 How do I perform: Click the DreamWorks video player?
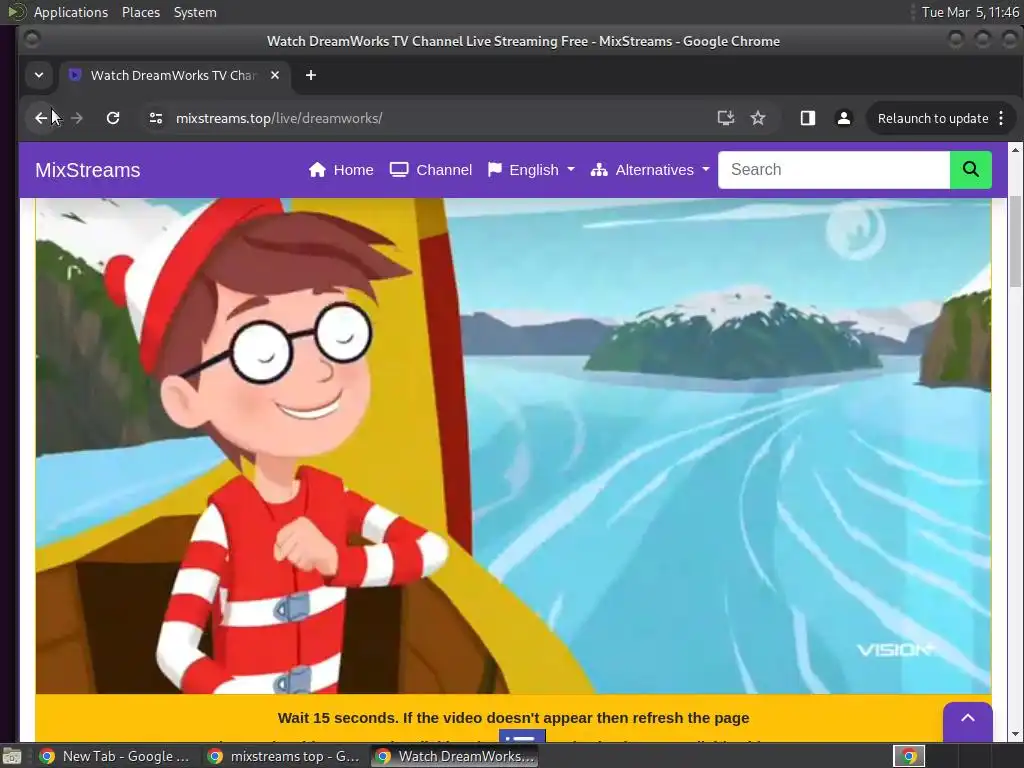[x=513, y=446]
